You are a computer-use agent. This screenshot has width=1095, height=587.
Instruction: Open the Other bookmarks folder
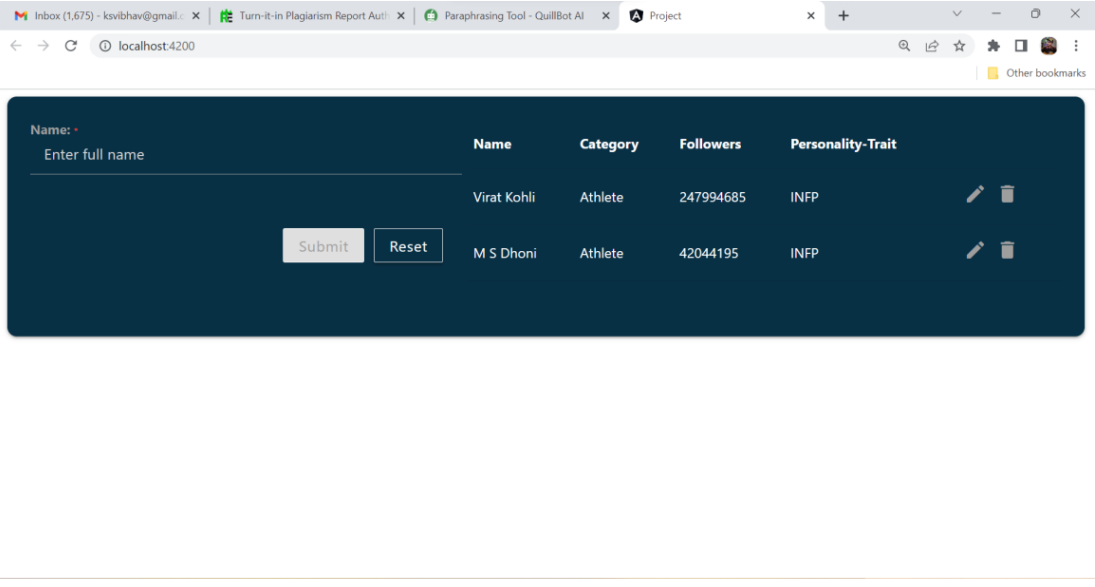1036,73
